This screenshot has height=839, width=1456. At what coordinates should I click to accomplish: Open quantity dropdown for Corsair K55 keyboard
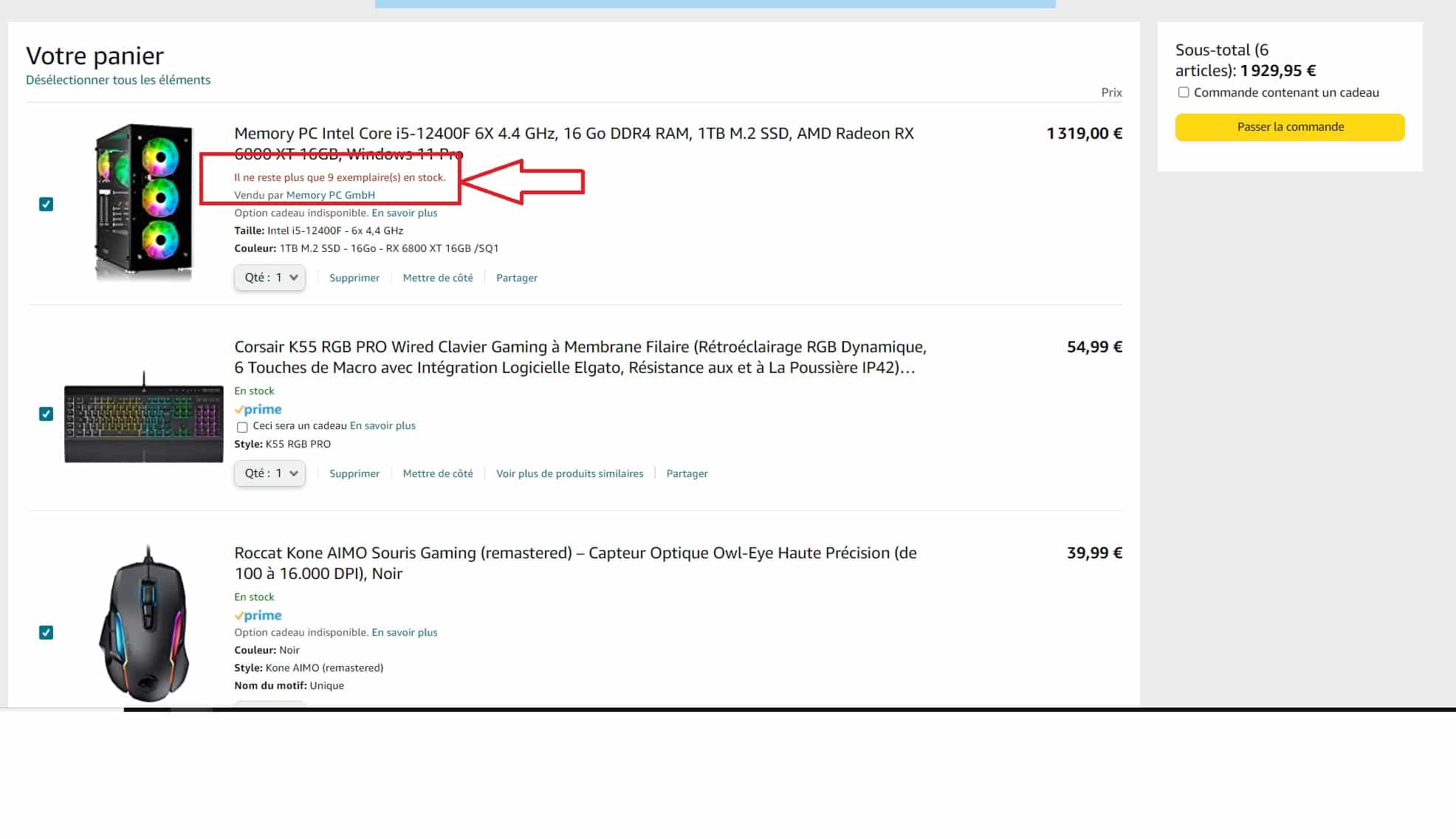coord(269,473)
